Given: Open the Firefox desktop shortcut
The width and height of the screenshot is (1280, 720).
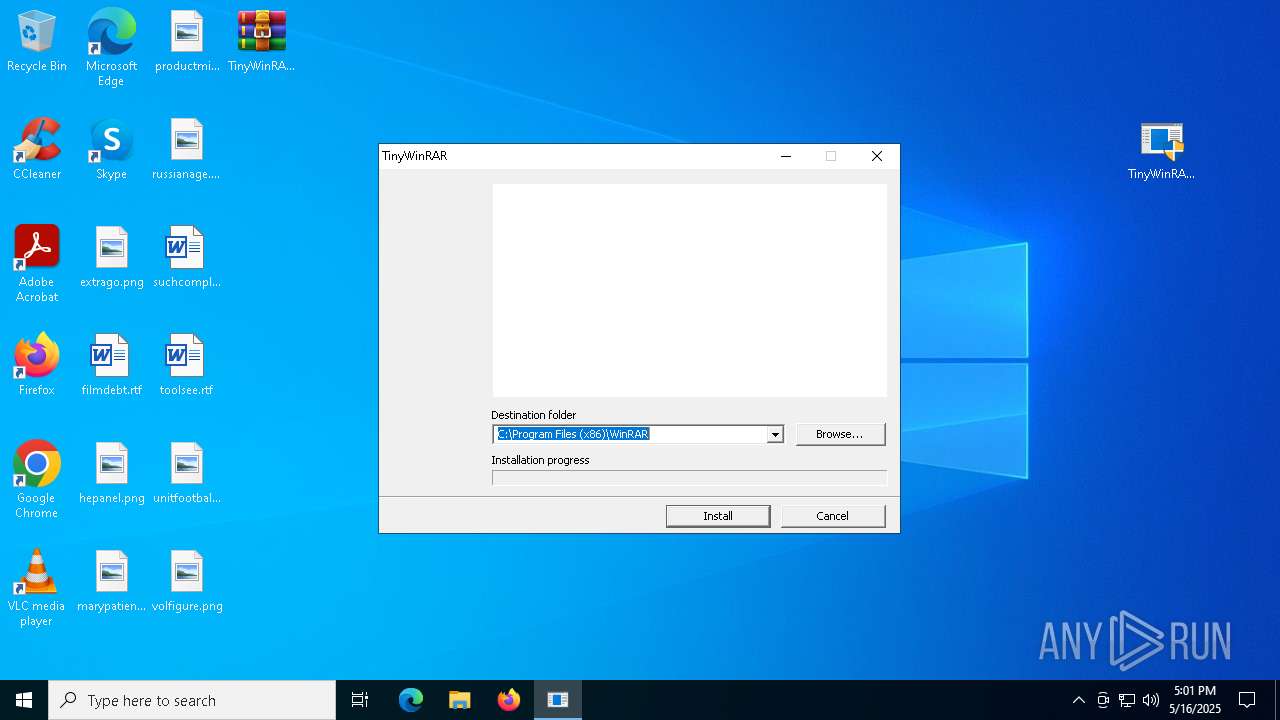Looking at the screenshot, I should click(37, 365).
